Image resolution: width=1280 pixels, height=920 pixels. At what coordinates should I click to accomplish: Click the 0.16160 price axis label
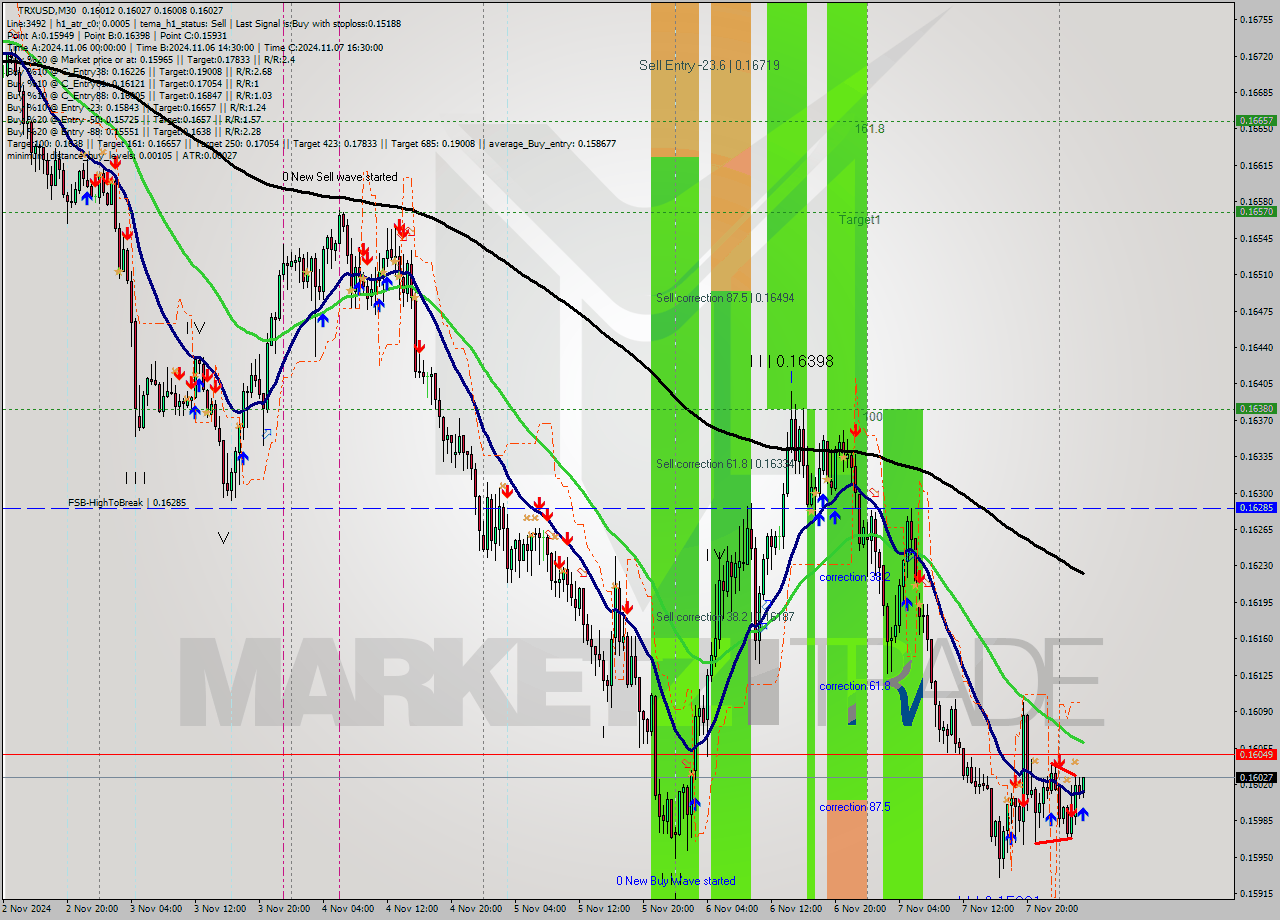[x=1256, y=638]
